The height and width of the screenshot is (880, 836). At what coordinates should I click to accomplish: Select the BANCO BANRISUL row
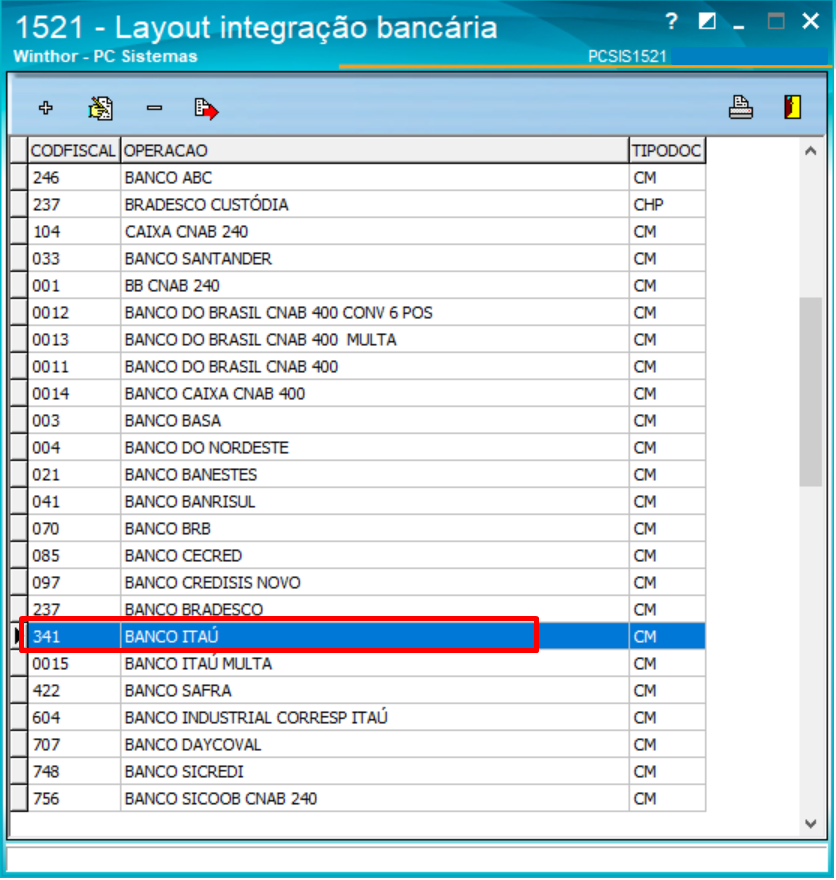357,501
